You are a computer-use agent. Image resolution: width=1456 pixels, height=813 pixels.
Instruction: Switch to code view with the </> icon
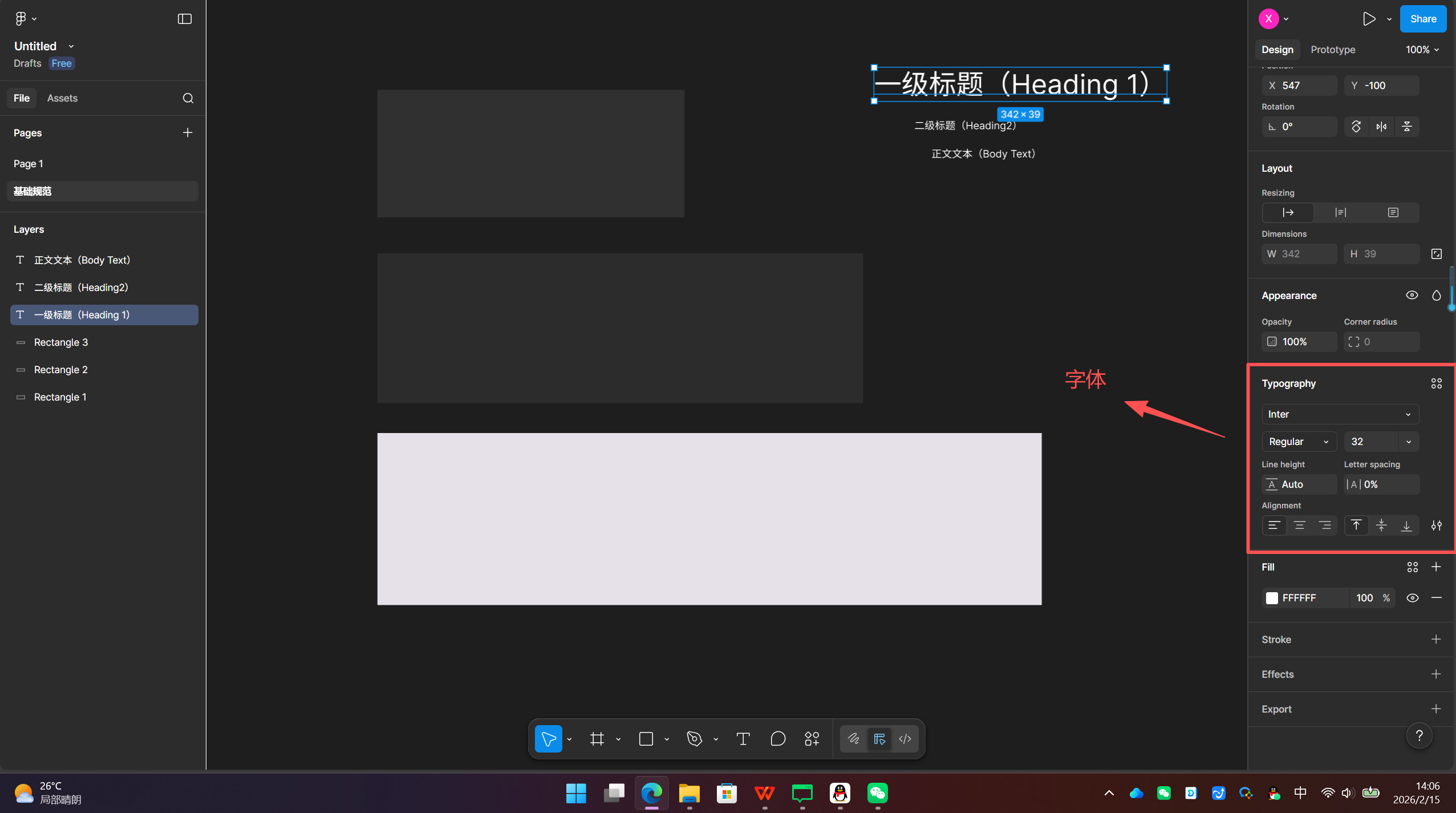[x=904, y=738]
